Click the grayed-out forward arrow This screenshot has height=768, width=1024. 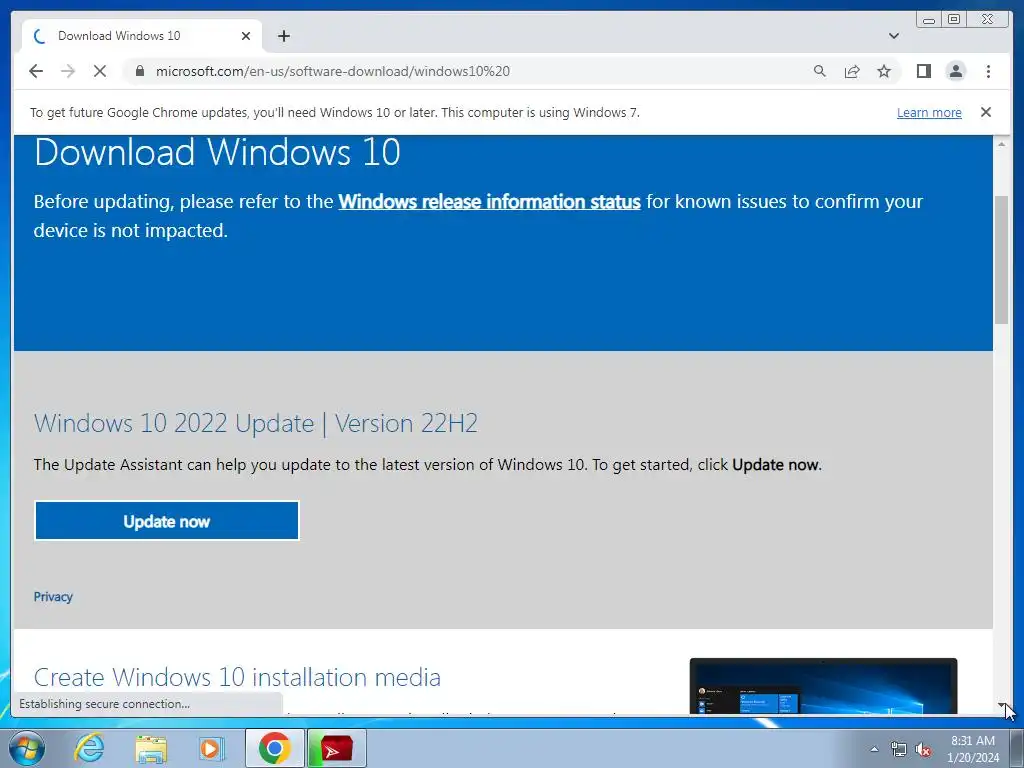point(68,71)
